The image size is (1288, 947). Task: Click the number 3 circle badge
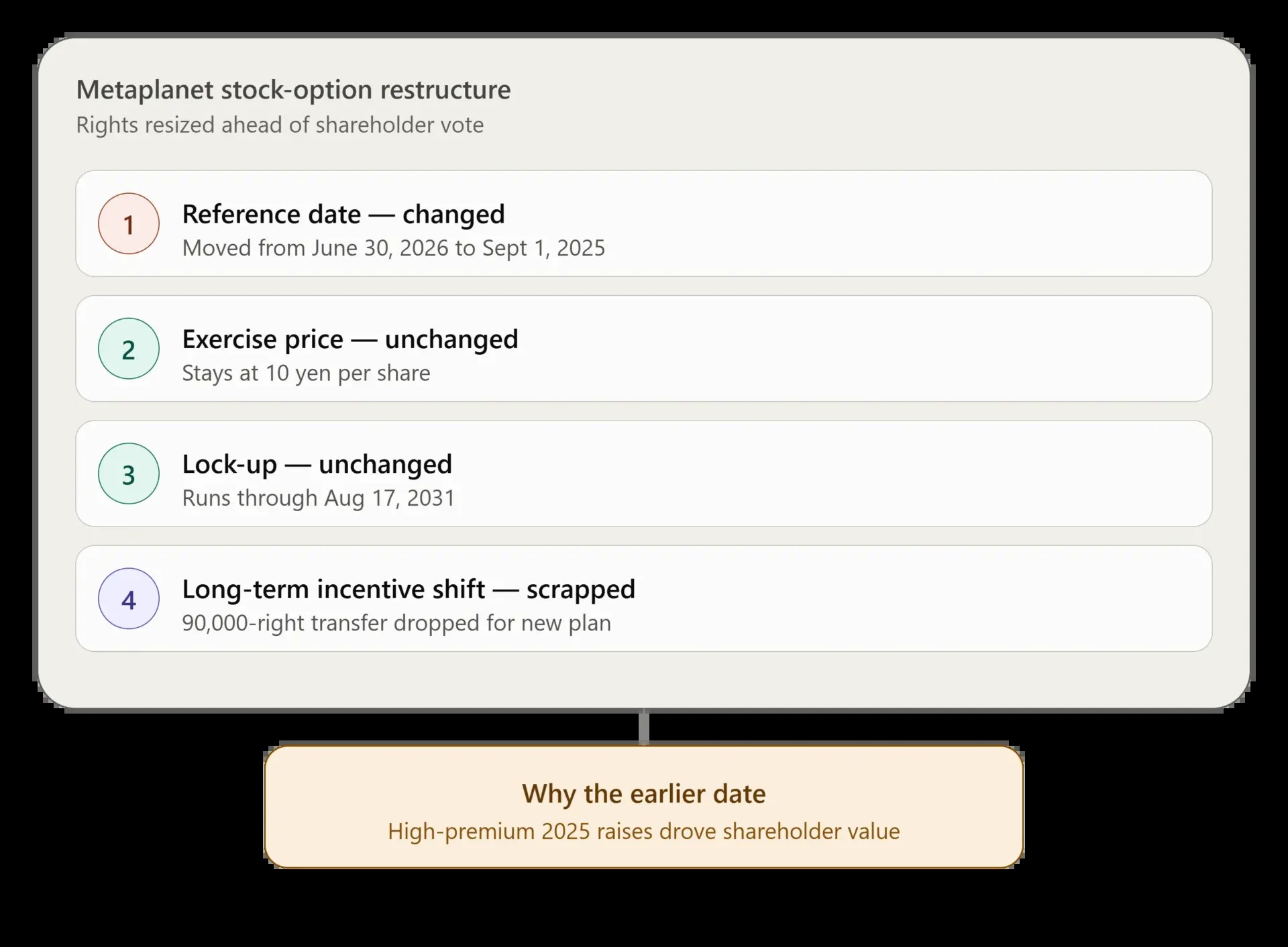(x=129, y=474)
